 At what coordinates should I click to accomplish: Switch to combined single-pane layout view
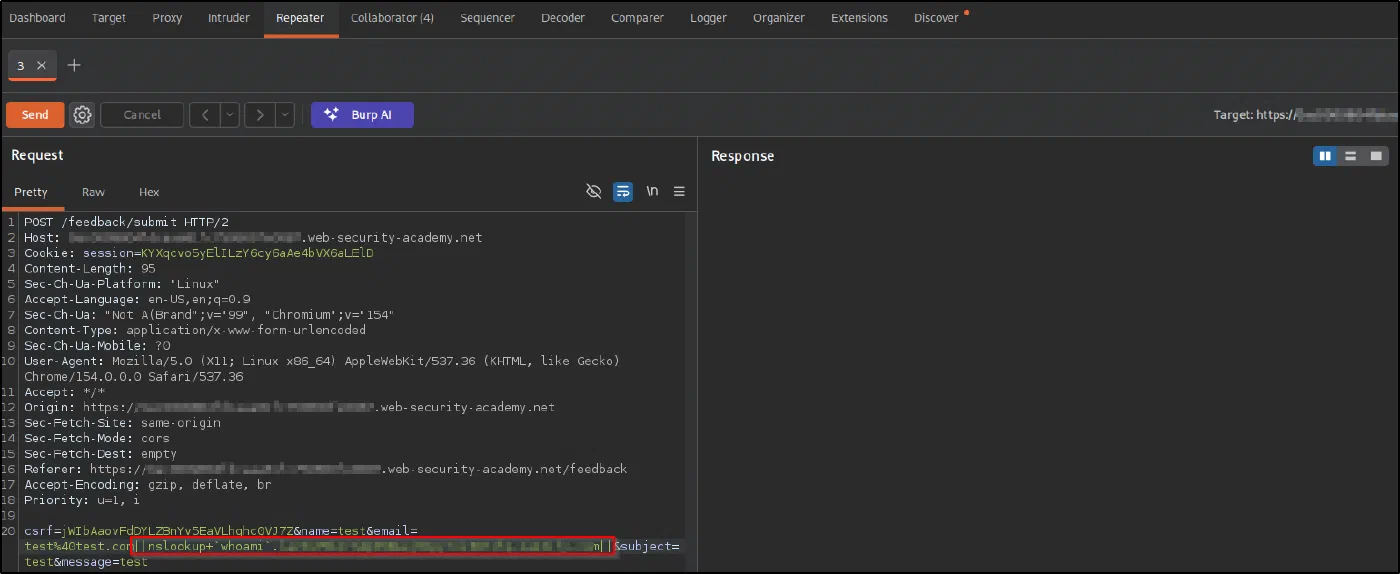pos(1376,156)
